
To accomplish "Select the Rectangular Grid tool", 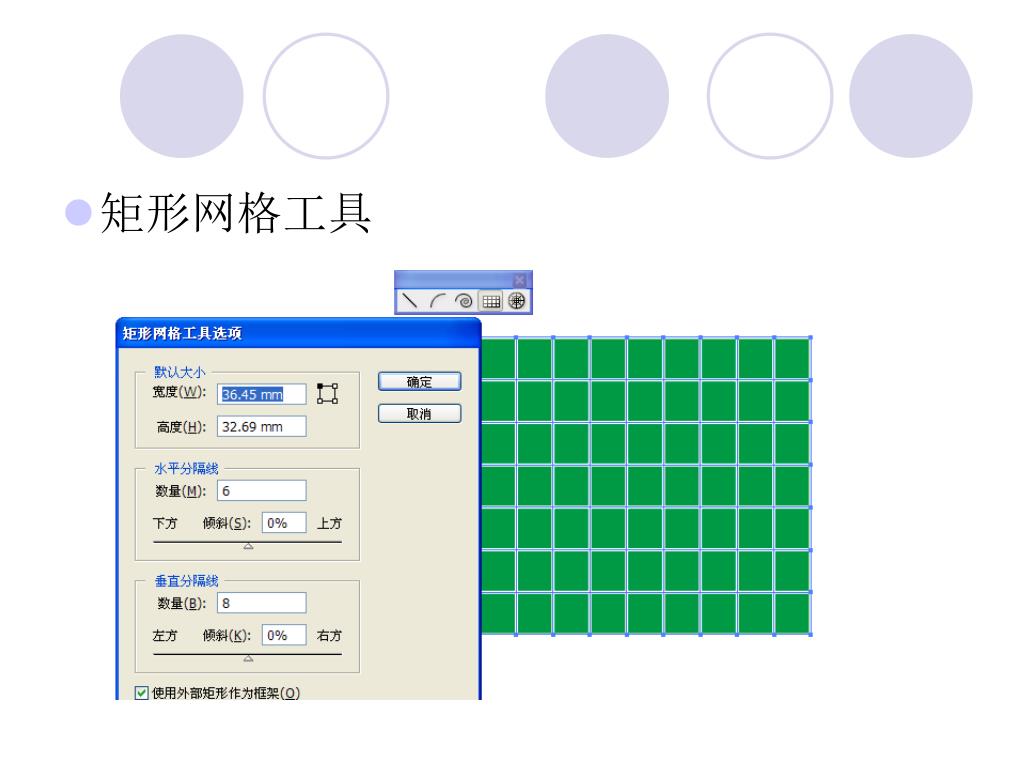I will point(491,301).
